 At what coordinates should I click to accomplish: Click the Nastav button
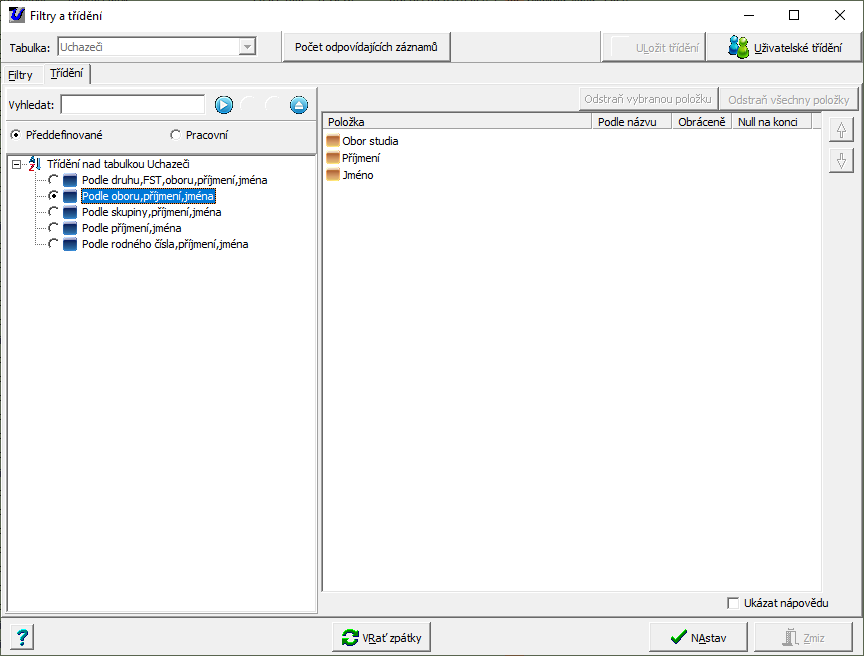tap(697, 637)
